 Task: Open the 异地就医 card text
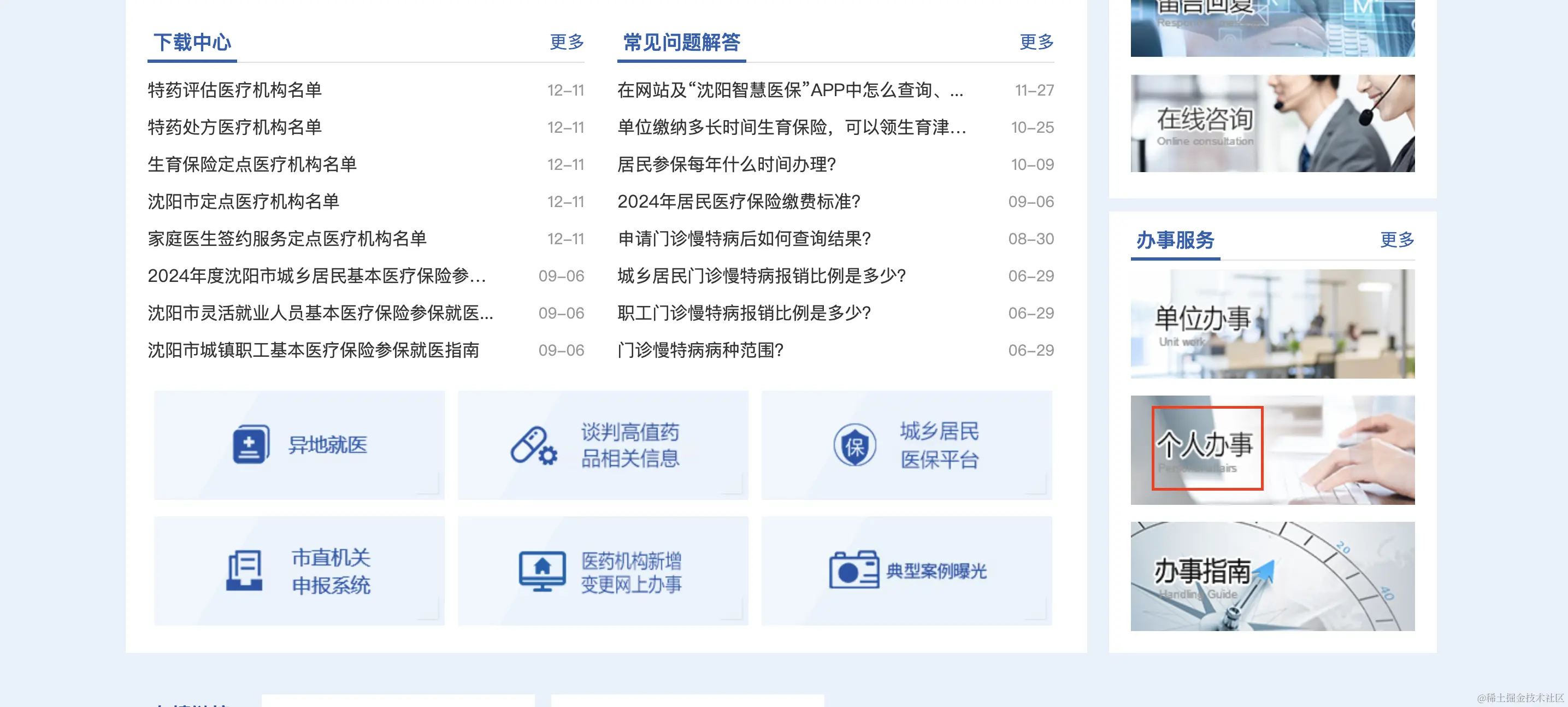click(327, 445)
